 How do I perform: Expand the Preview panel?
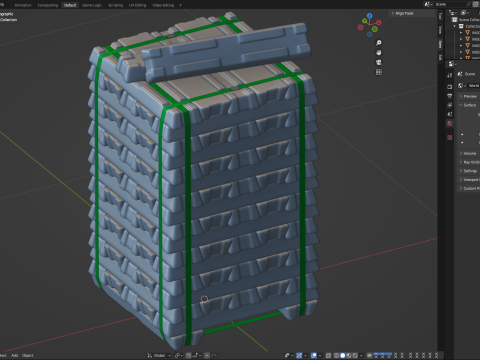(x=468, y=96)
